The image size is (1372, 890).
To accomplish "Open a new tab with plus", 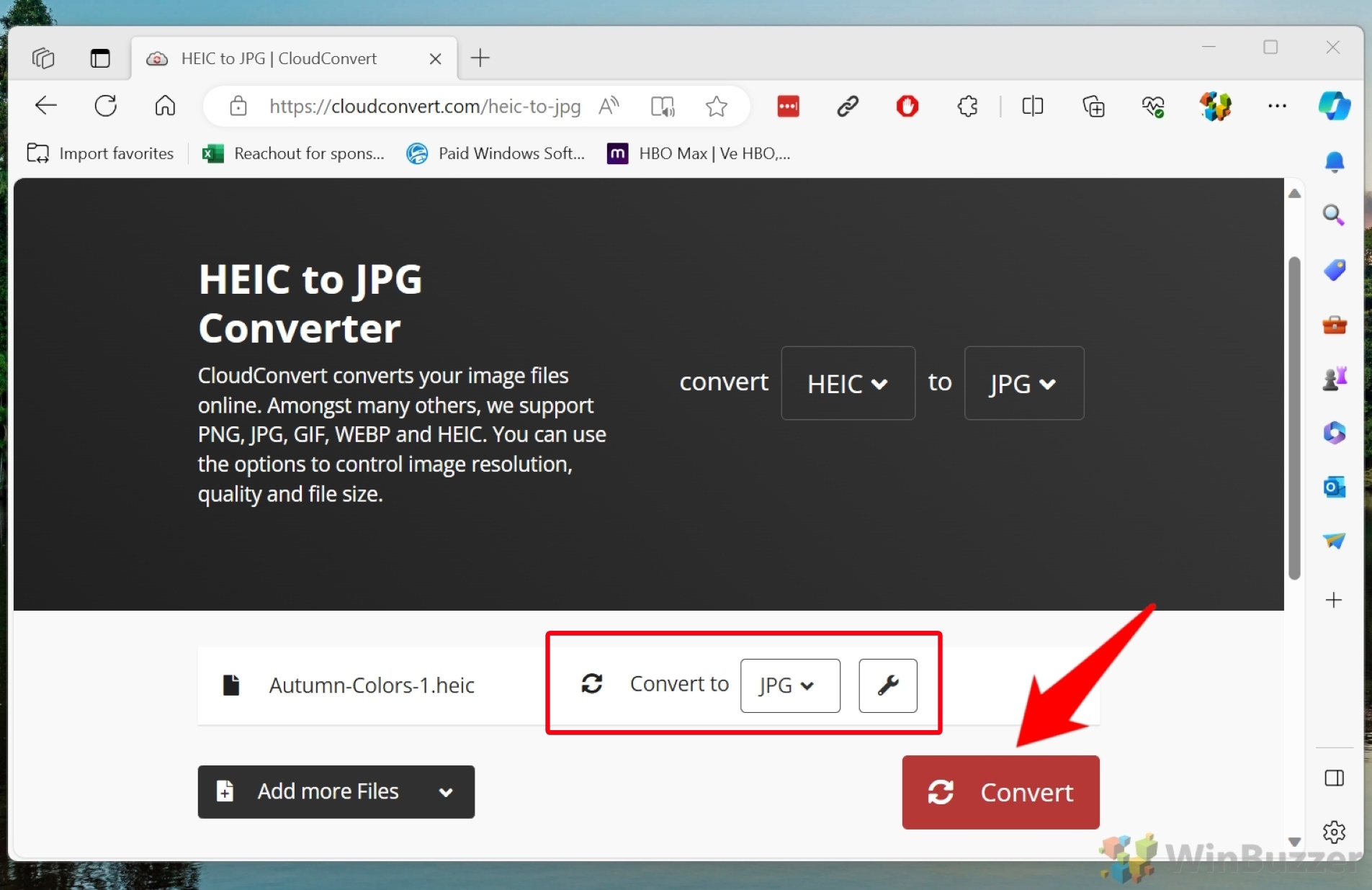I will [480, 58].
